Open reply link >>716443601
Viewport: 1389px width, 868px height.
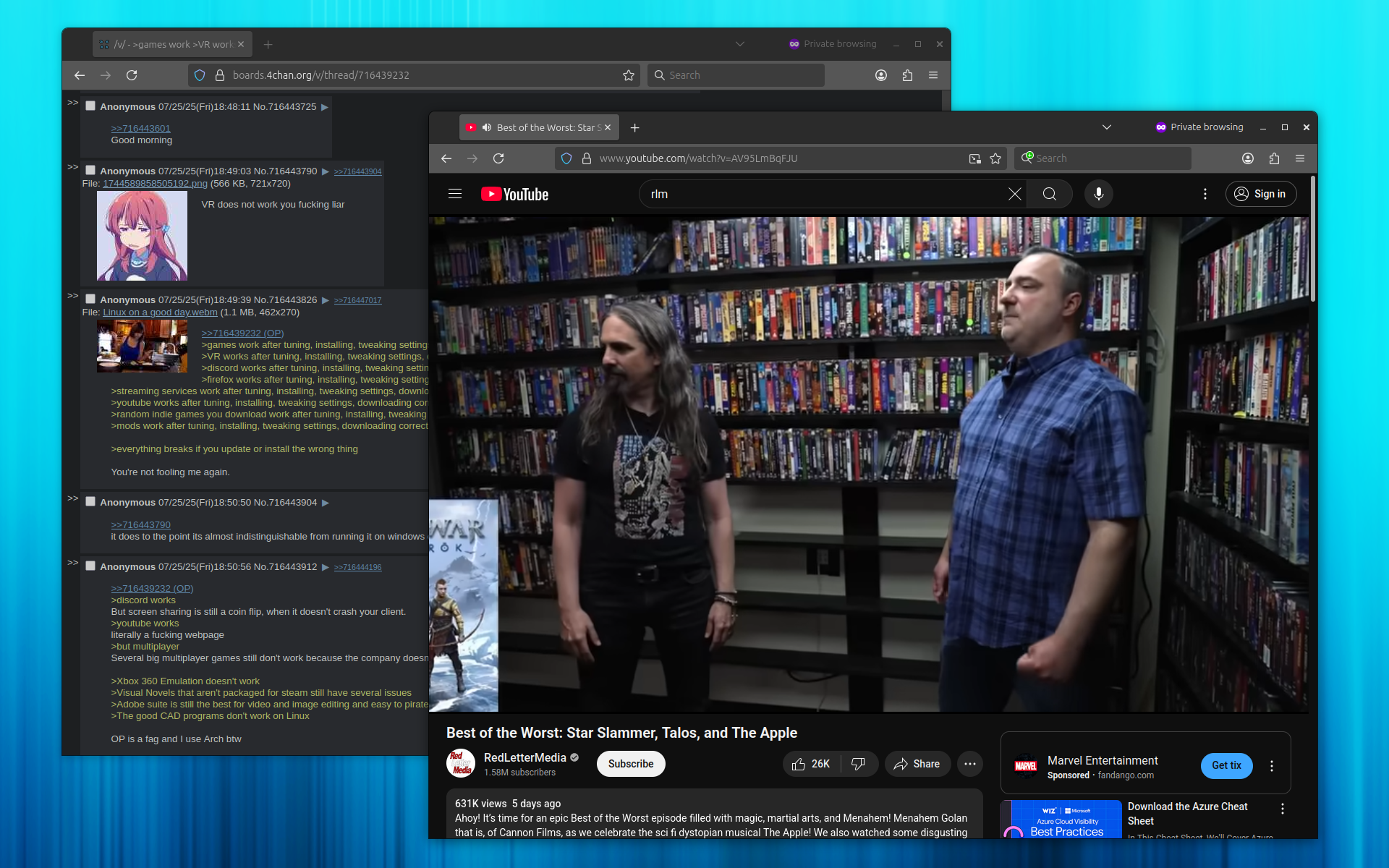[140, 128]
